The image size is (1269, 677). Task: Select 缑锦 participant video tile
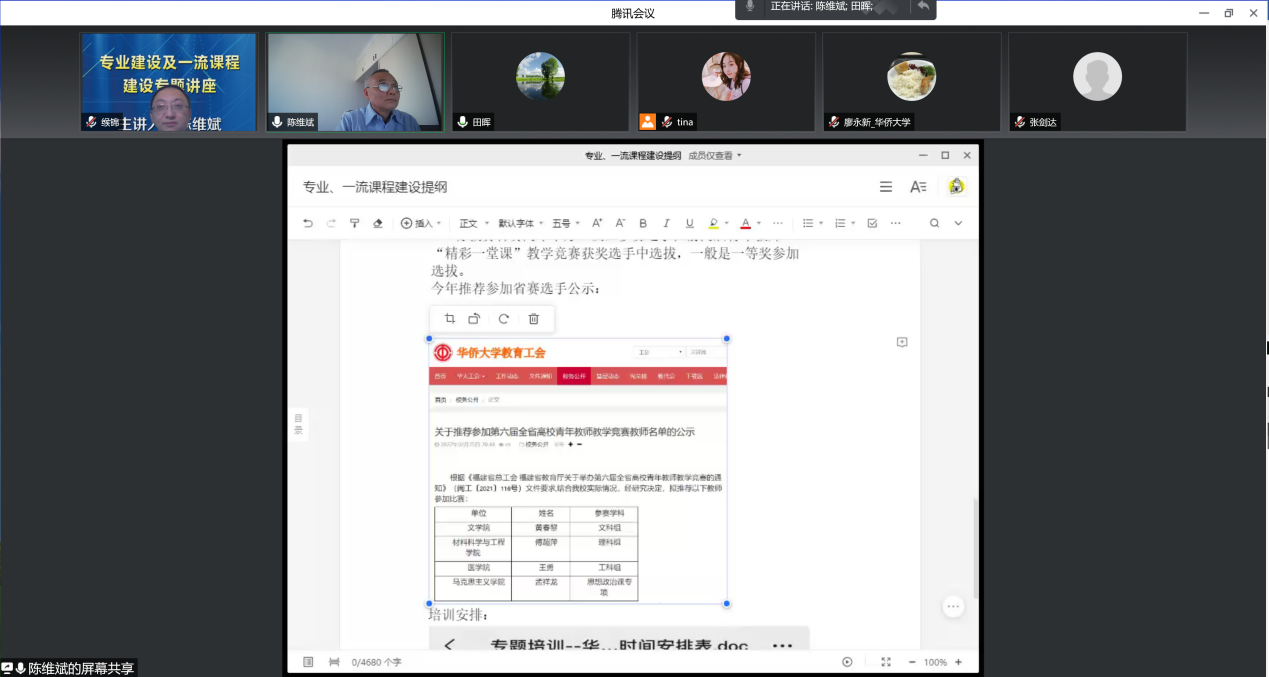169,82
